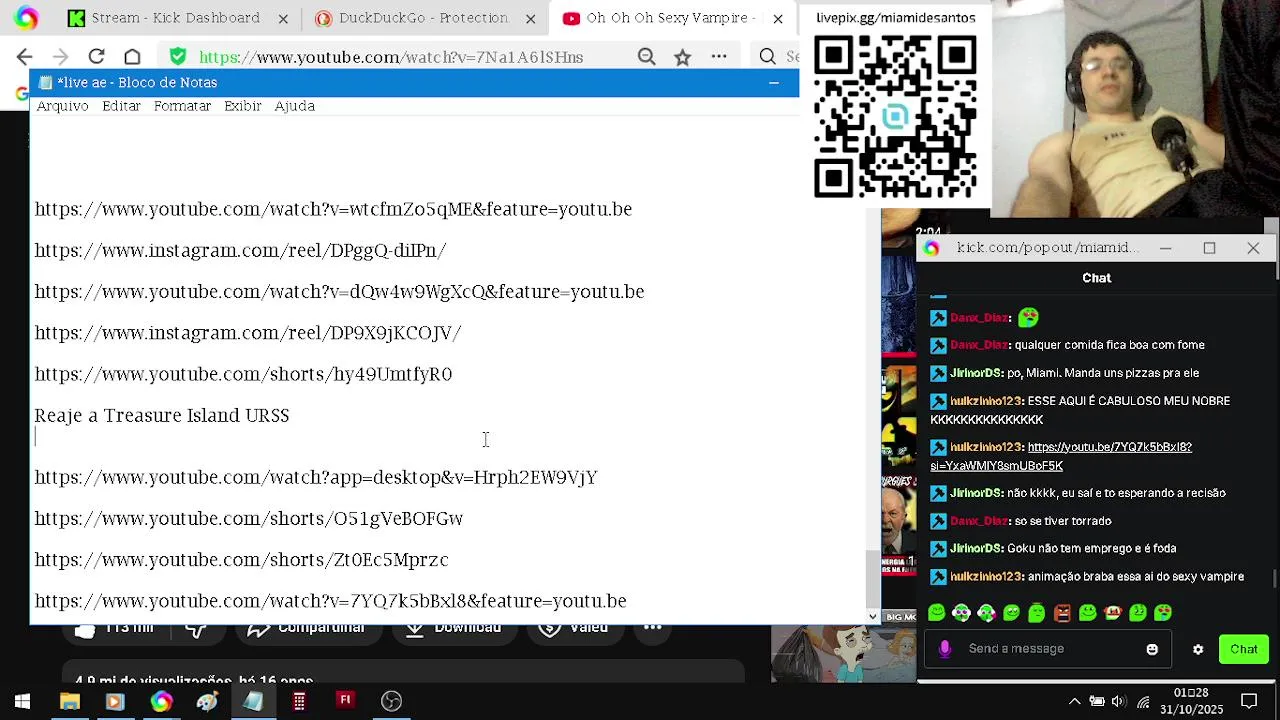Click the purple microphone icon in chat

944,649
